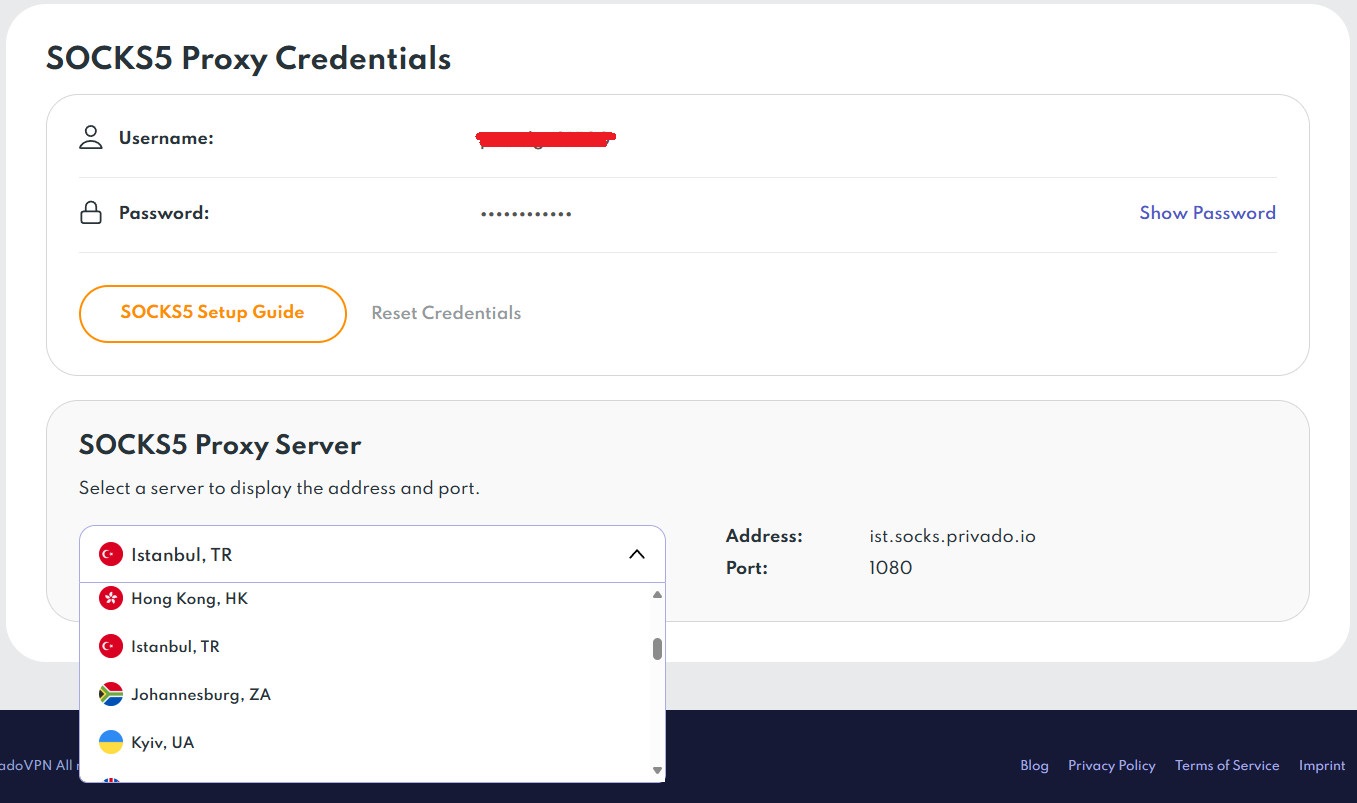This screenshot has width=1357, height=803.
Task: Click the masked password dots
Action: tap(526, 214)
